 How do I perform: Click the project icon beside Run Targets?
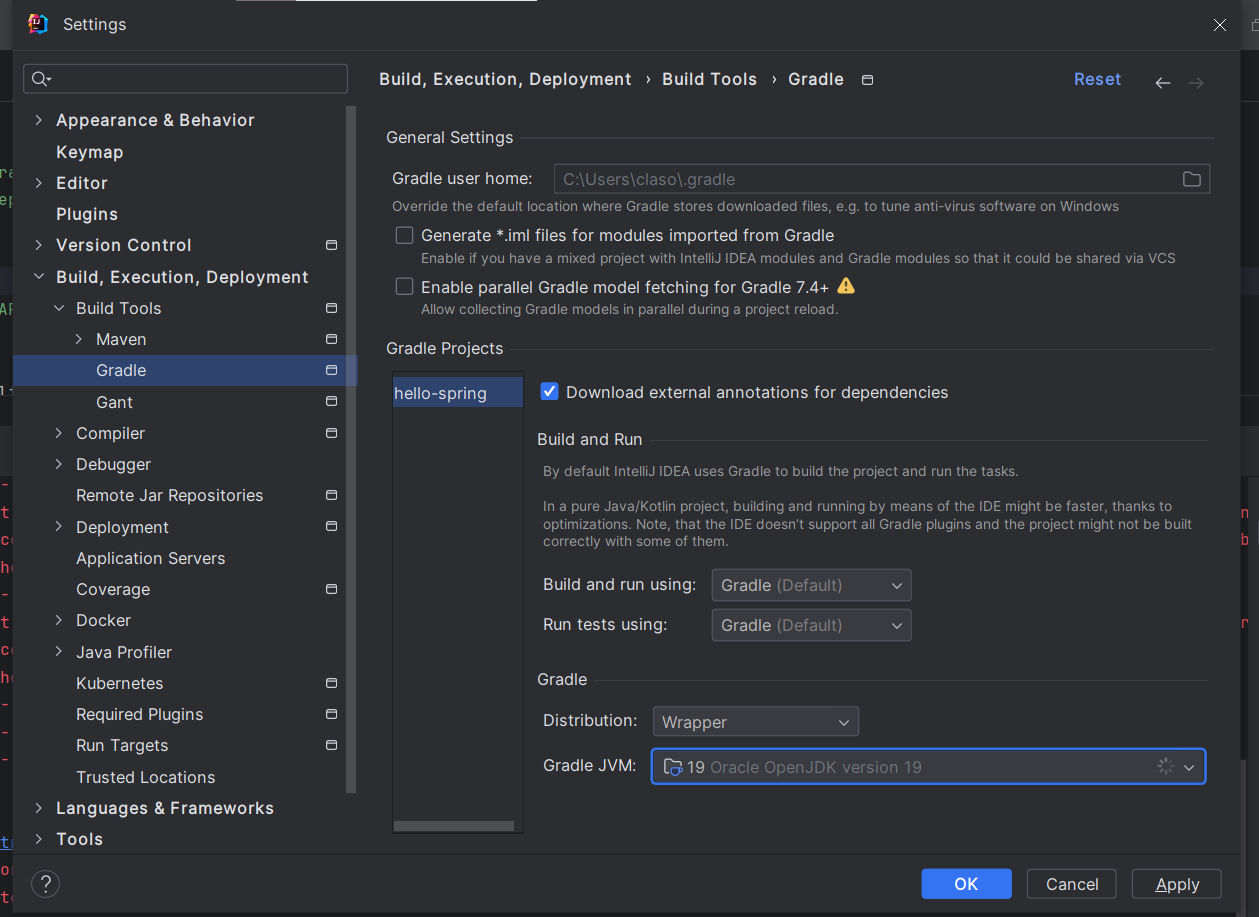pos(332,745)
